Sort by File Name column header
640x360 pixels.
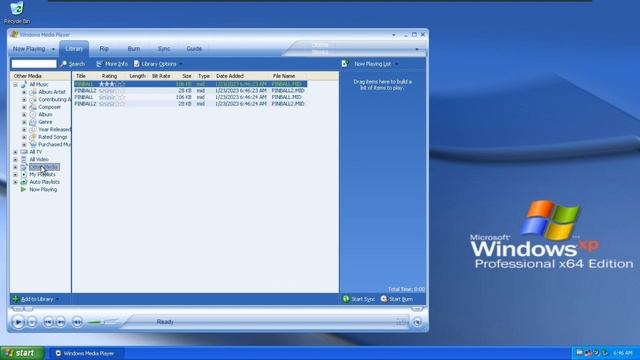[284, 76]
